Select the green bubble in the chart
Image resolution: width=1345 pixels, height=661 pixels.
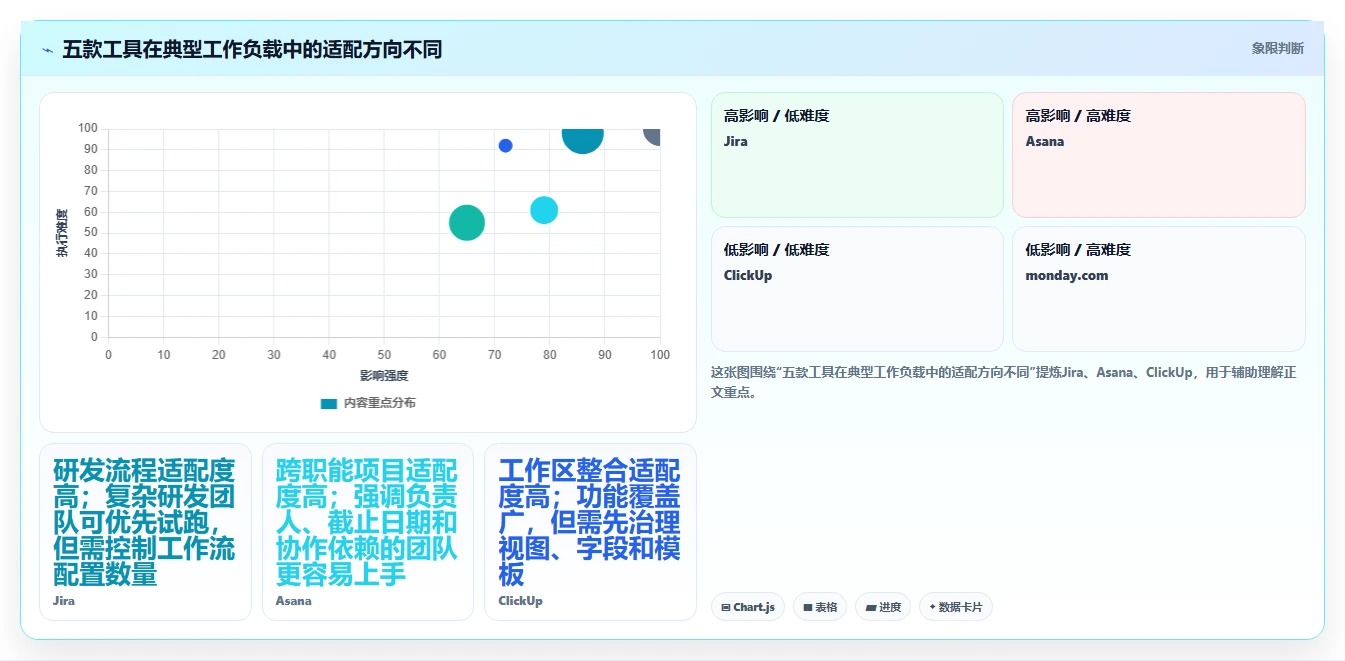point(467,222)
